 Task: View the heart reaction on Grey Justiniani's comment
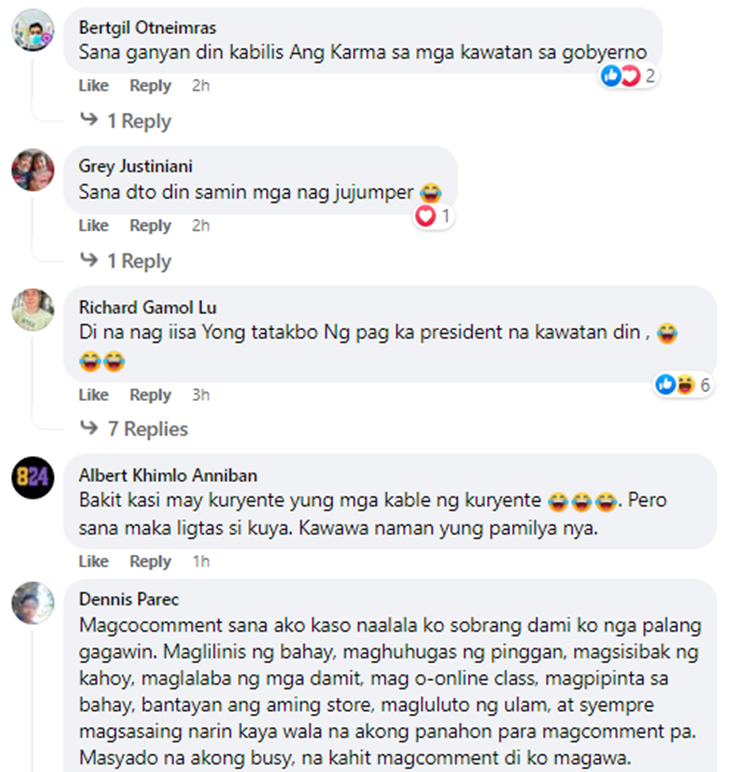[x=433, y=216]
